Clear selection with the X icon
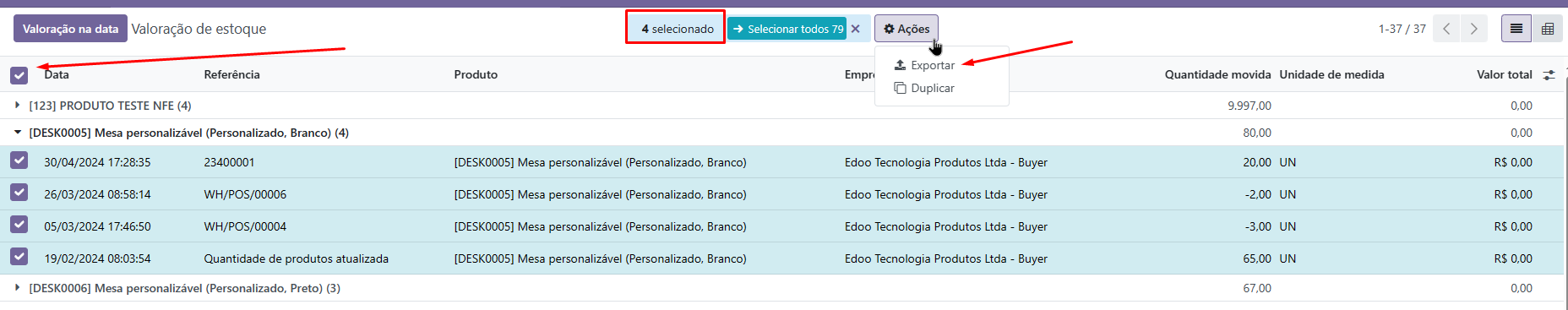 (856, 29)
